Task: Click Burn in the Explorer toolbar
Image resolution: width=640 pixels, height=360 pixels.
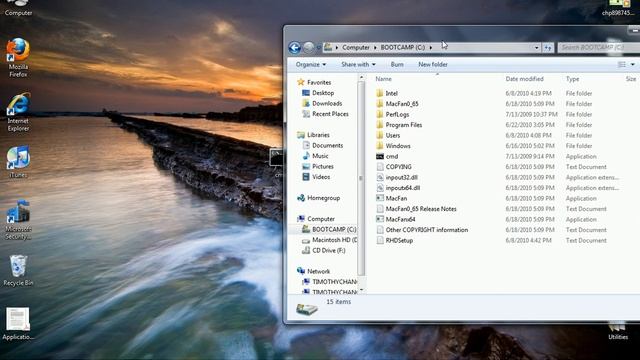Action: click(397, 64)
